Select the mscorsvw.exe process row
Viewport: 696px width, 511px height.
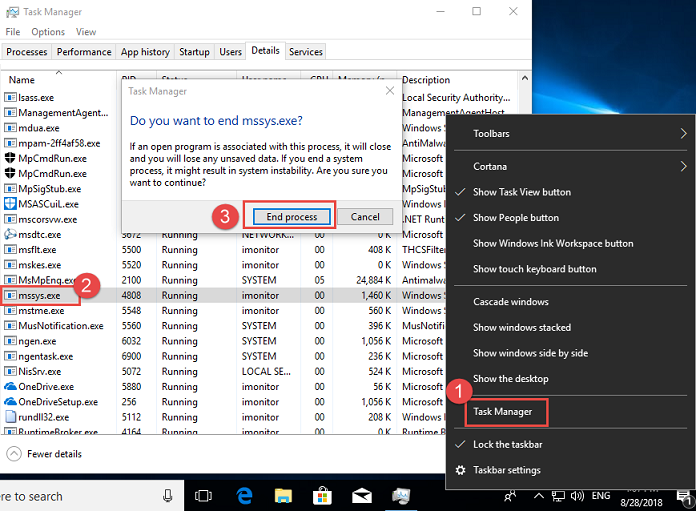pyautogui.click(x=62, y=219)
